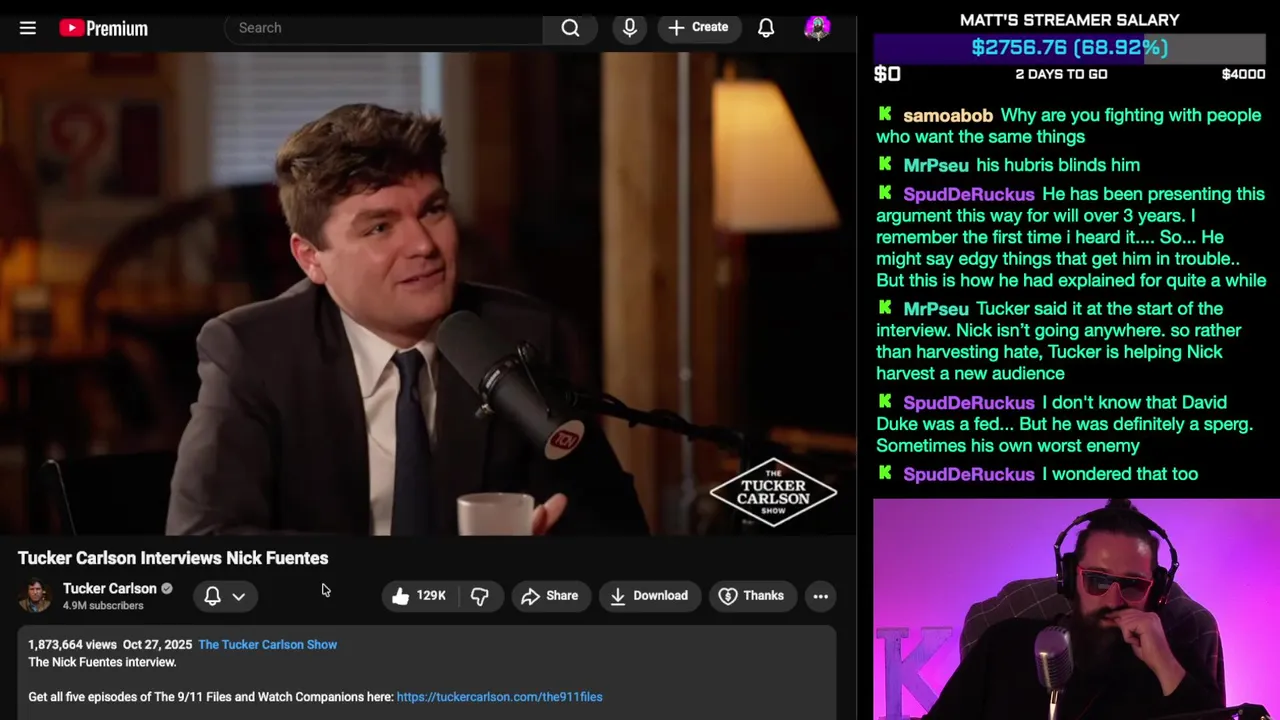1280x720 pixels.
Task: Open The Tucker Carlson Show link
Action: [x=267, y=645]
